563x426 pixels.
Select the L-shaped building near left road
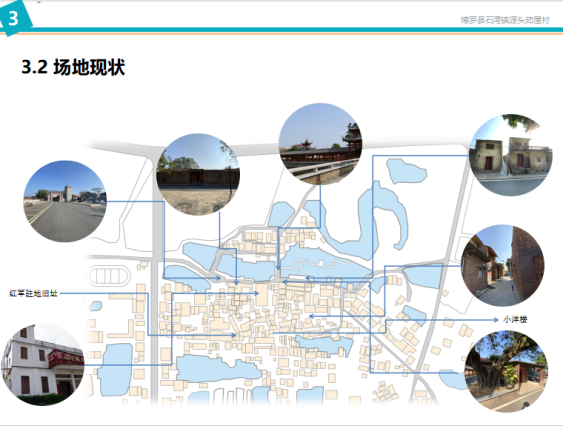[123, 329]
